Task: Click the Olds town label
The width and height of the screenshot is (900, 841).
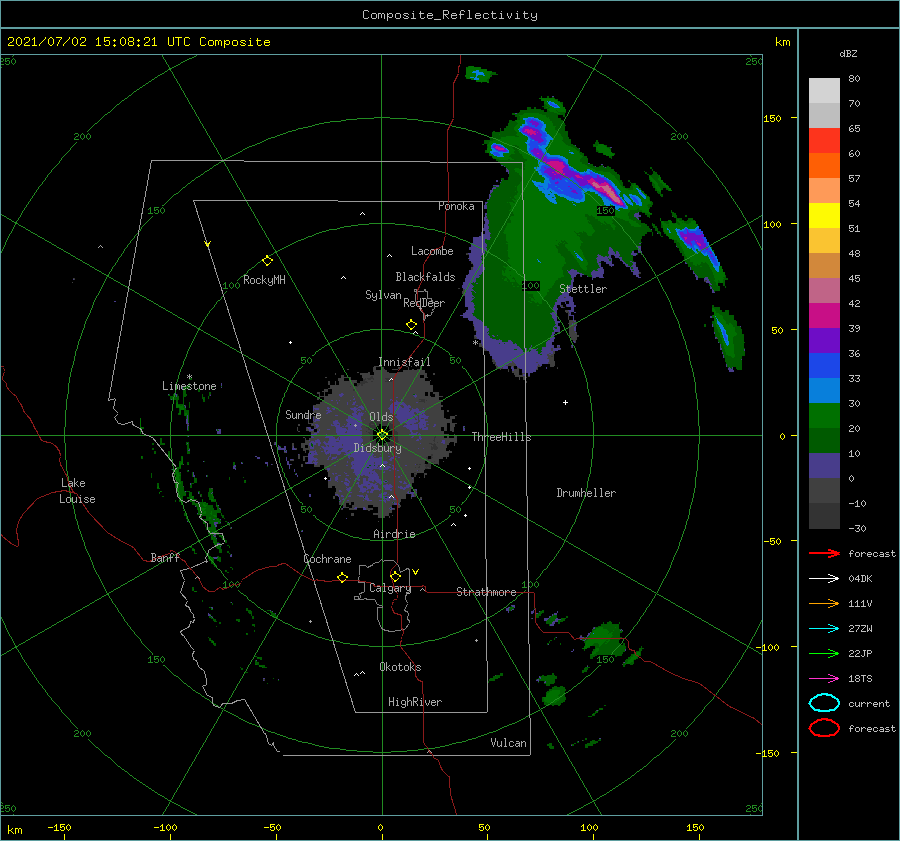Action: [x=381, y=417]
